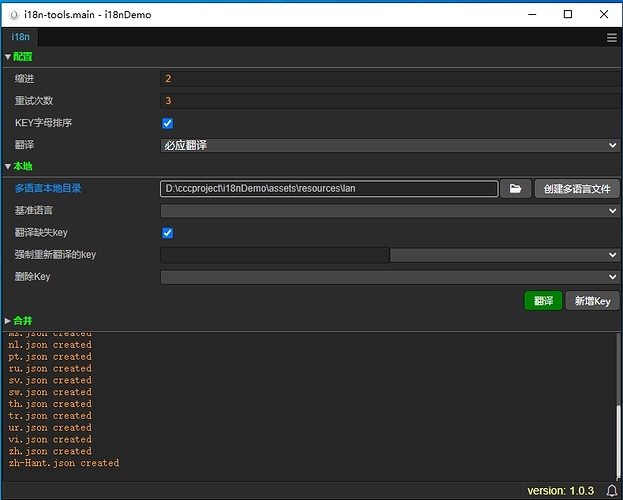The image size is (623, 500).
Task: Toggle the KEY字母排序 checkbox
Action: 168,123
